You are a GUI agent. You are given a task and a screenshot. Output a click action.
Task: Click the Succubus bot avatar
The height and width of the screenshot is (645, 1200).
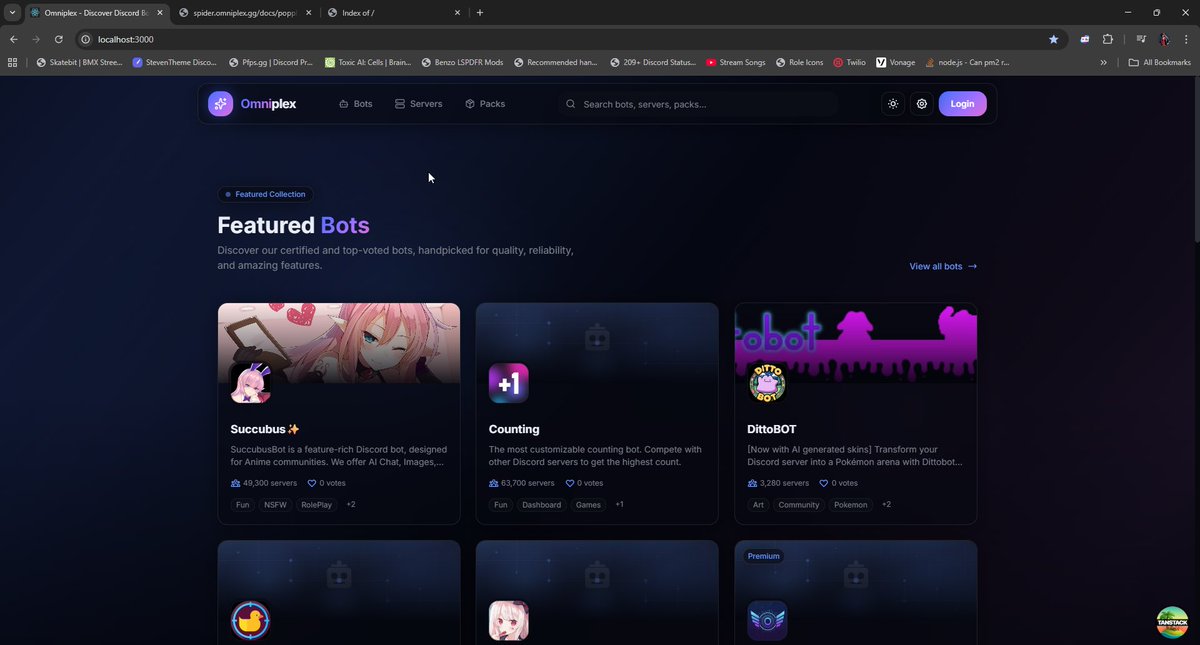click(x=250, y=384)
